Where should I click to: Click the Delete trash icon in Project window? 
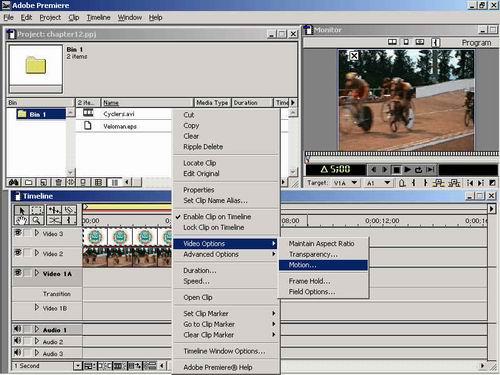[x=58, y=182]
